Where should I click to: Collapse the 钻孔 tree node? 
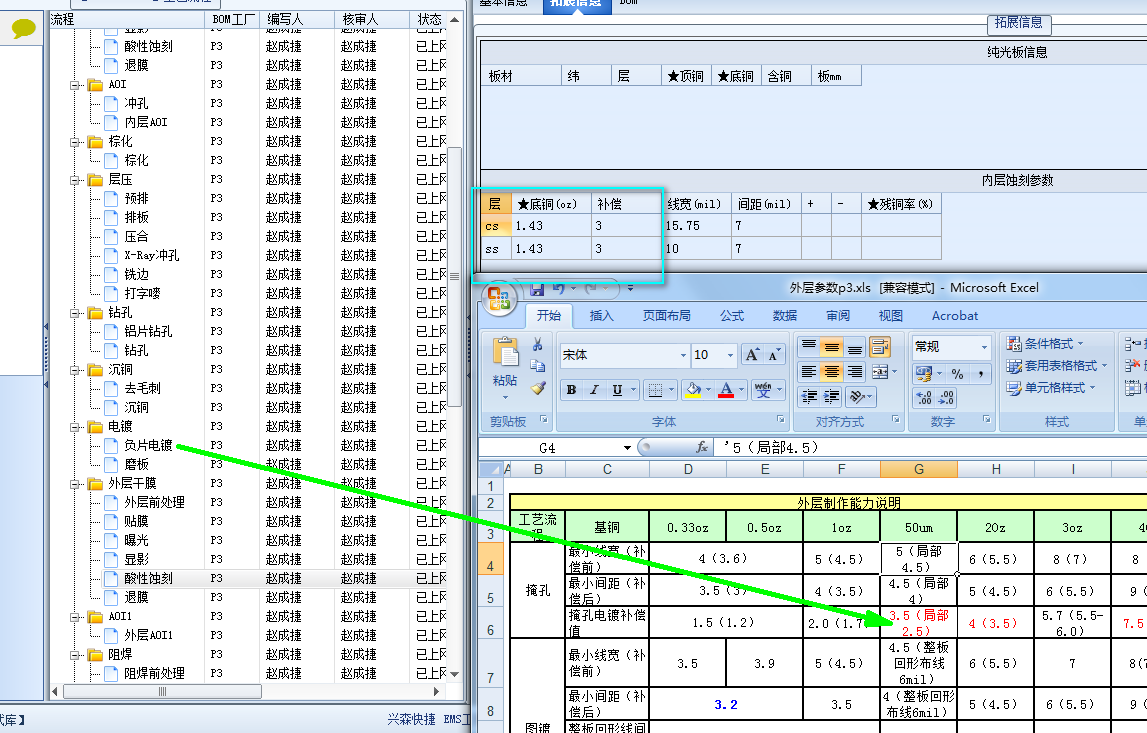coord(75,313)
